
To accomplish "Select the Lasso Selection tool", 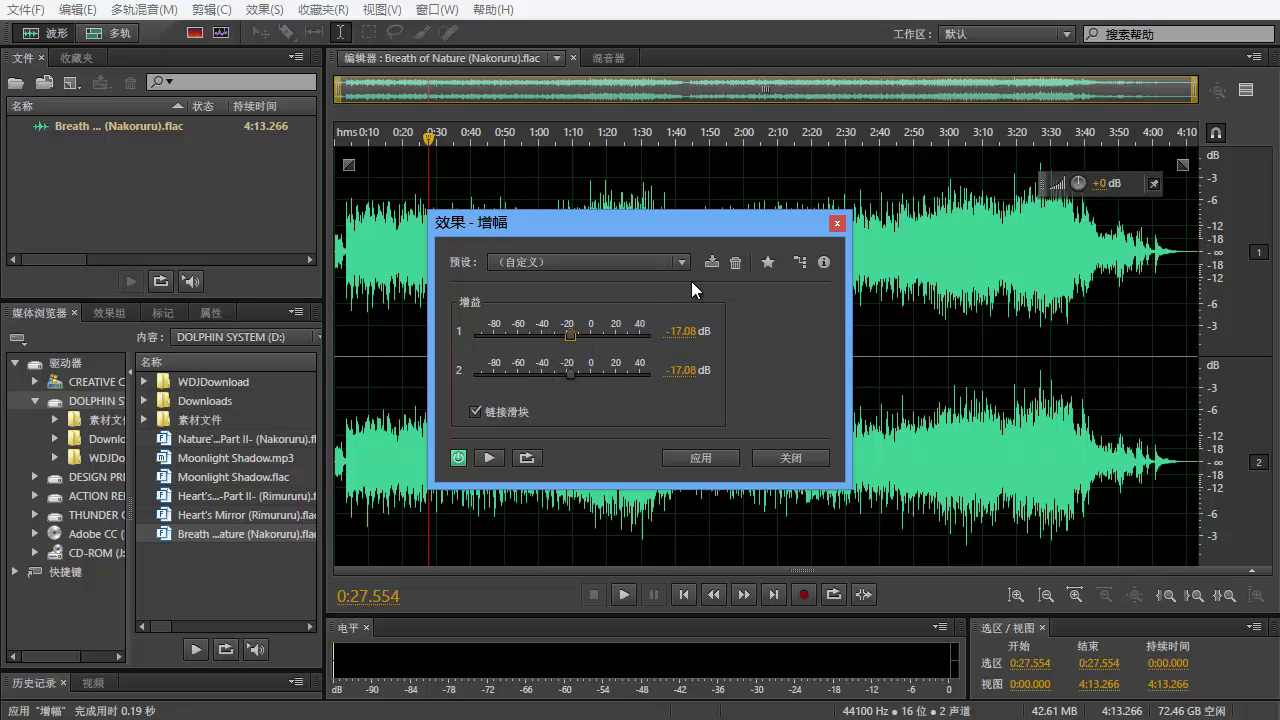I will (395, 33).
